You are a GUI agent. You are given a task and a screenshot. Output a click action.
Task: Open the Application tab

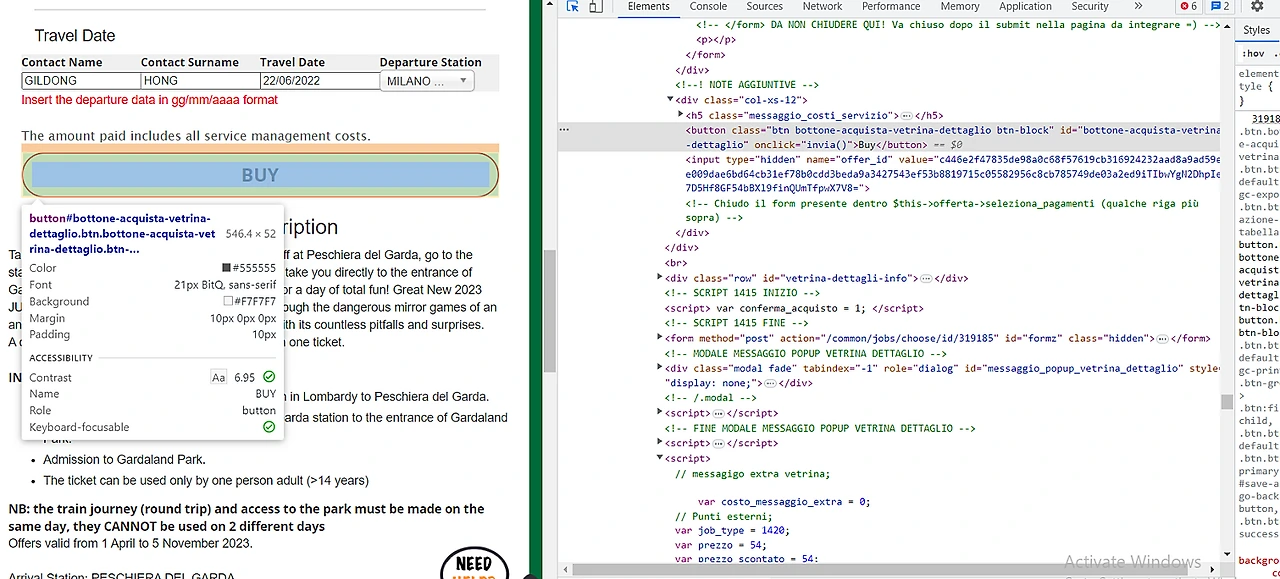pyautogui.click(x=1025, y=6)
